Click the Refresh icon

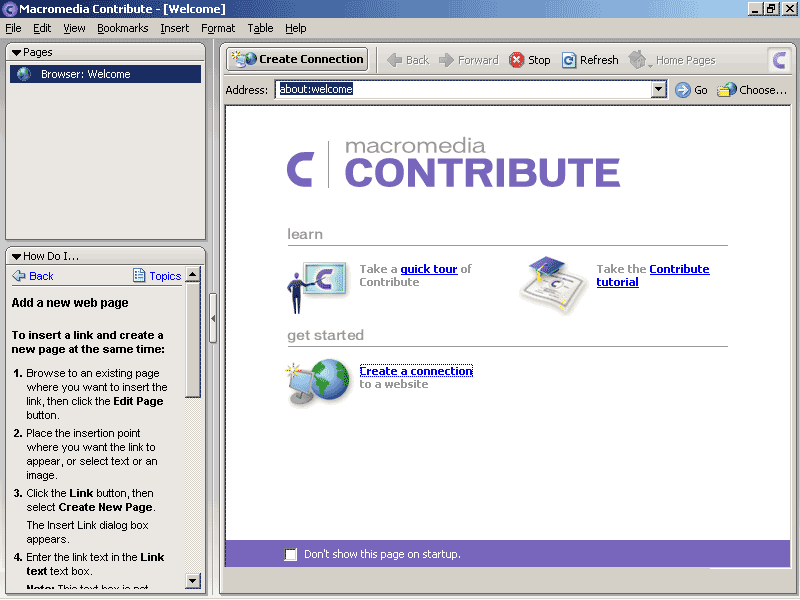click(x=569, y=60)
